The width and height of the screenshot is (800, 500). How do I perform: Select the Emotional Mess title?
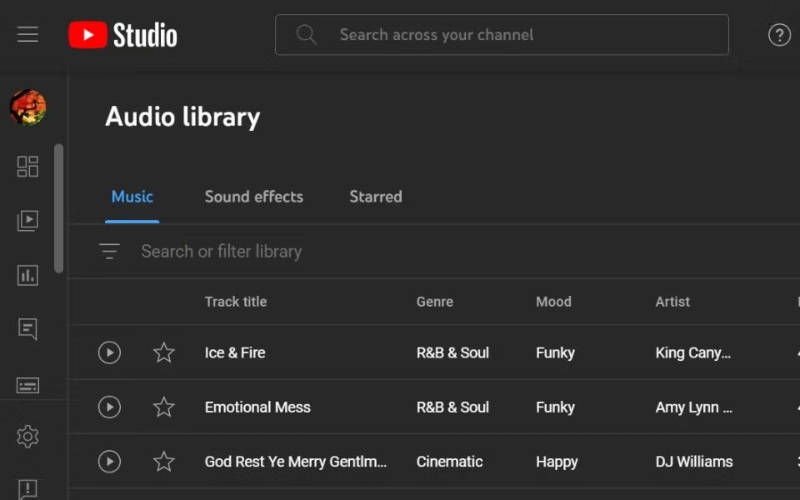coord(257,407)
